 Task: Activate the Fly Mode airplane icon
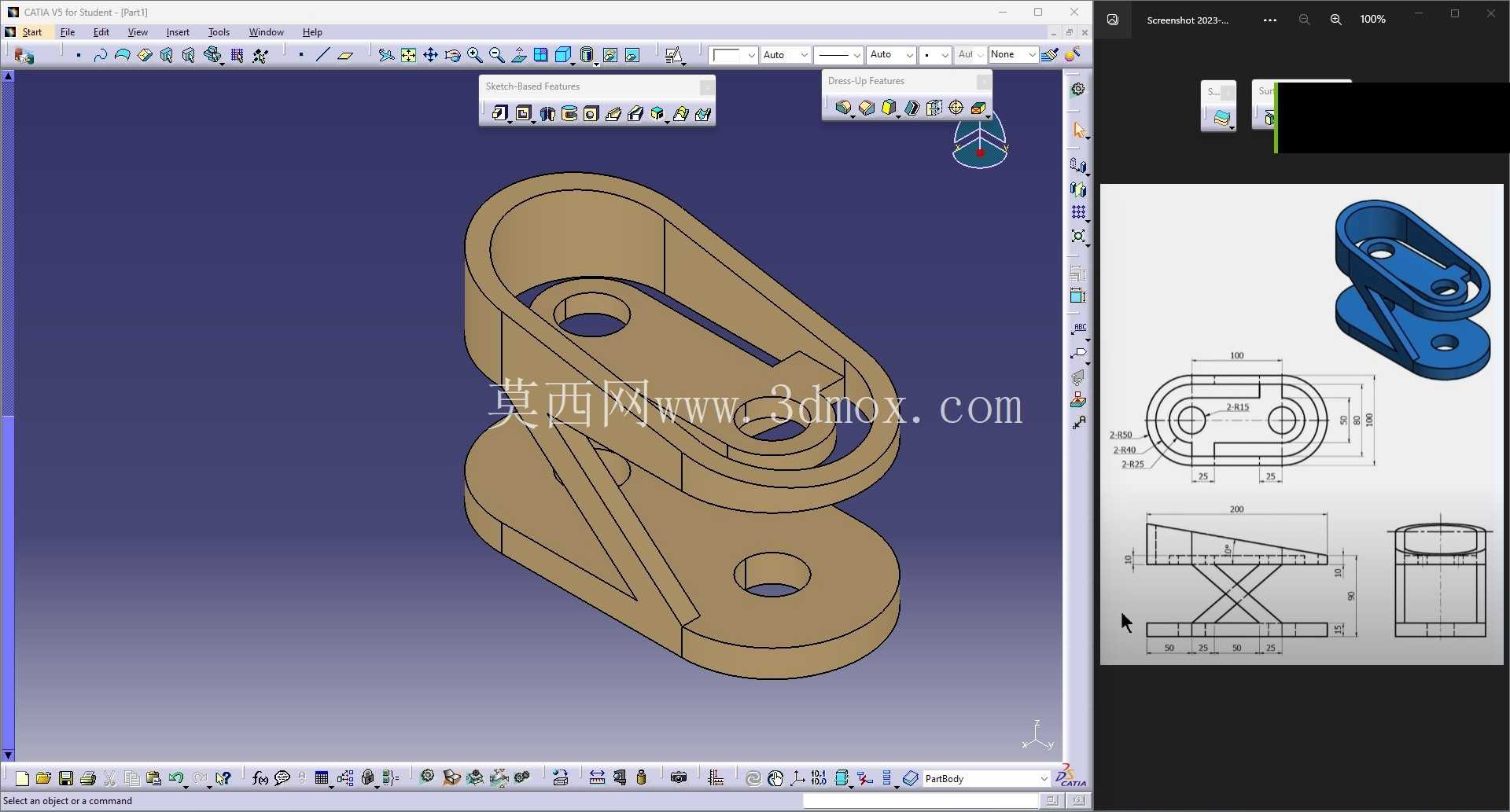[x=386, y=55]
